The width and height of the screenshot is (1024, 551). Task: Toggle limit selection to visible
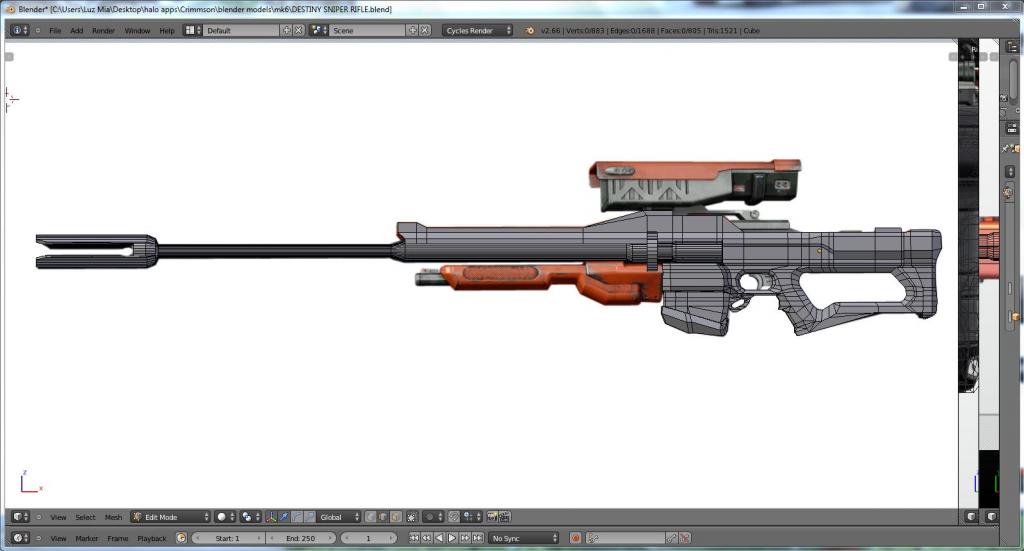[411, 516]
